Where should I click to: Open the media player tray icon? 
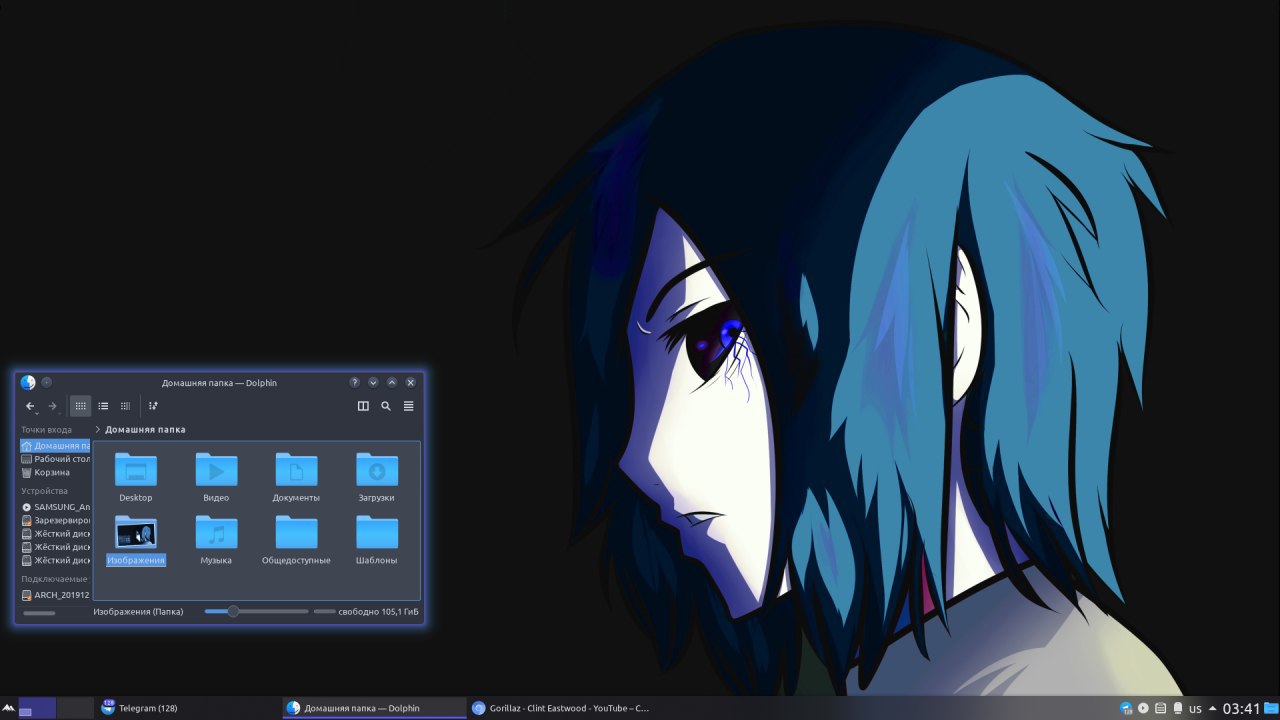coord(1143,708)
